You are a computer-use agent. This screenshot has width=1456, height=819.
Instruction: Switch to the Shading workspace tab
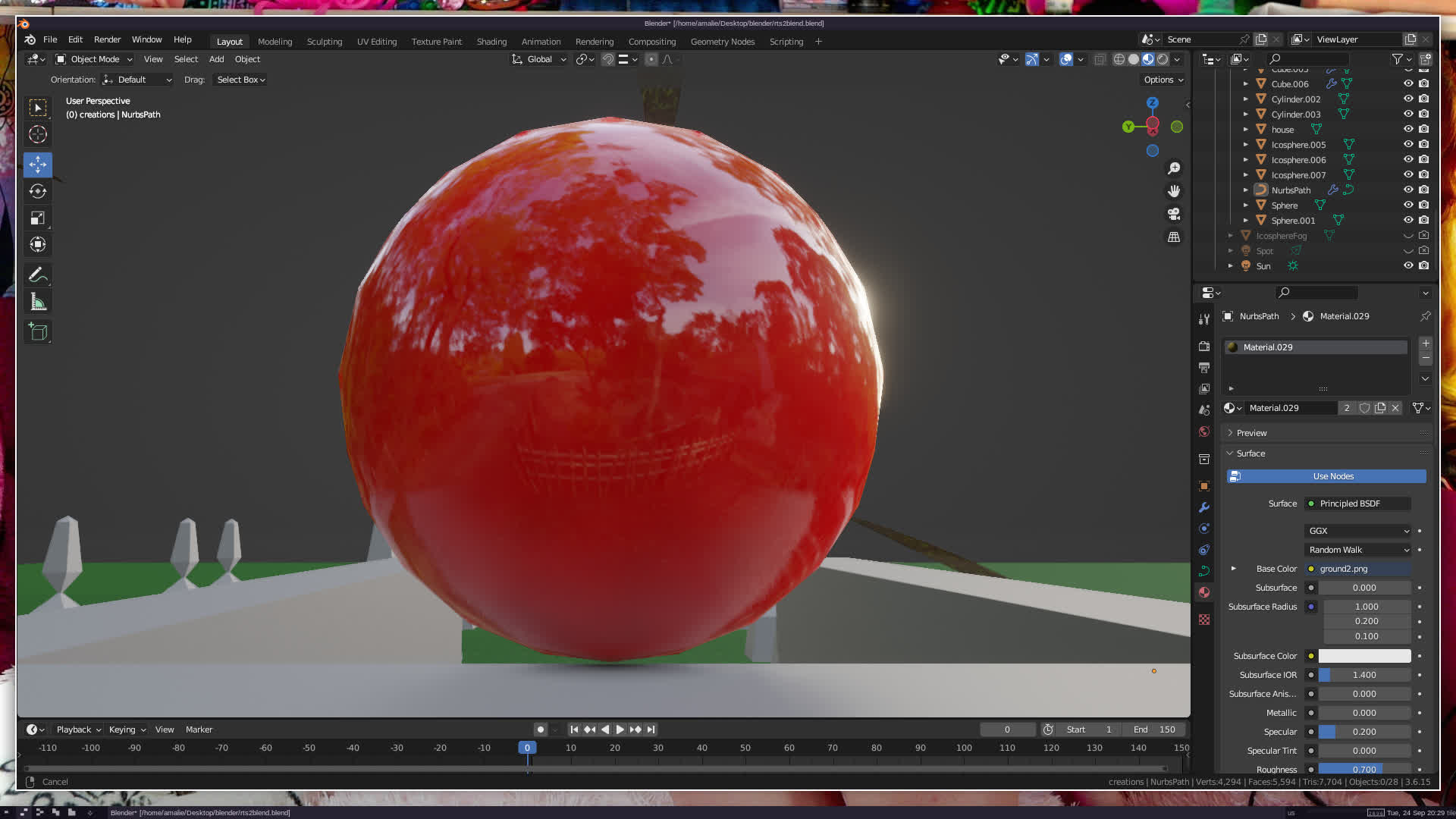pos(491,42)
